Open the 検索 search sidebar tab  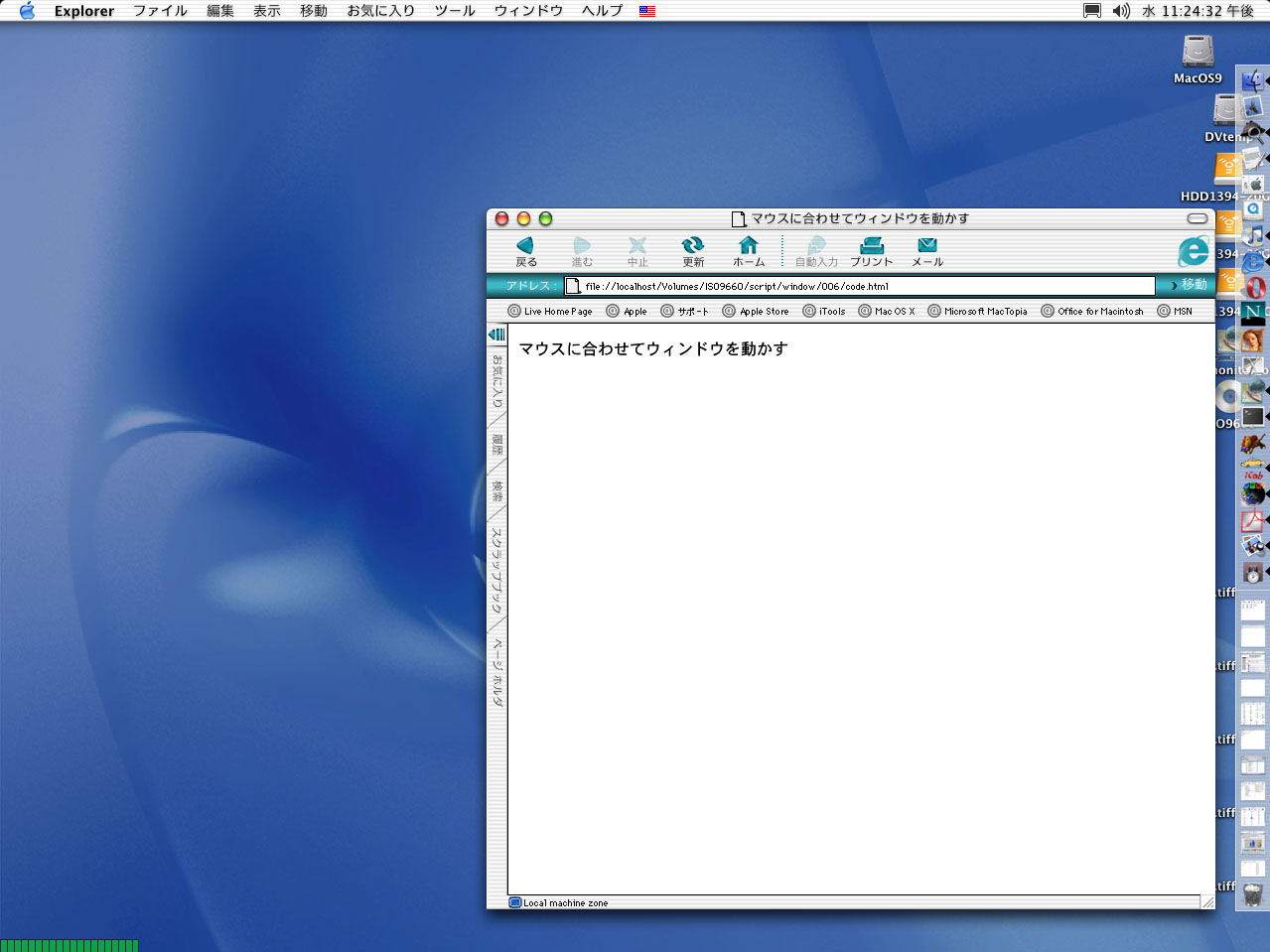[497, 490]
